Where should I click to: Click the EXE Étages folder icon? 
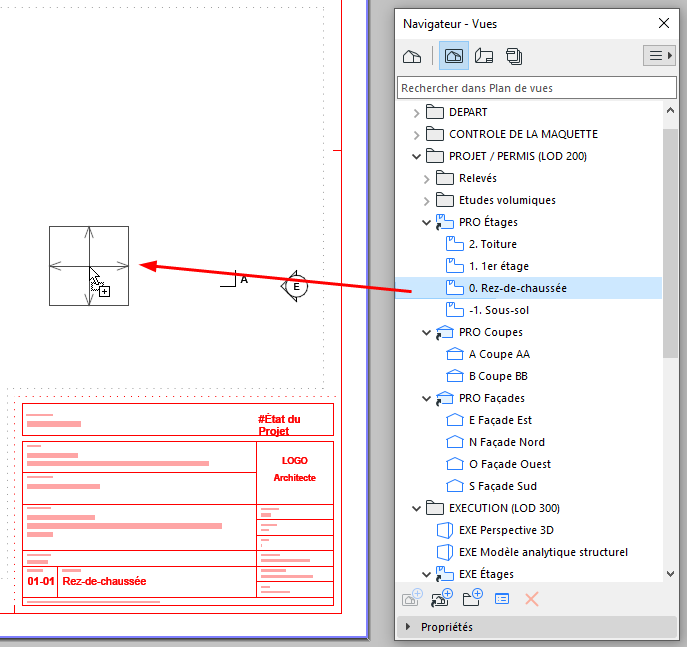(444, 574)
